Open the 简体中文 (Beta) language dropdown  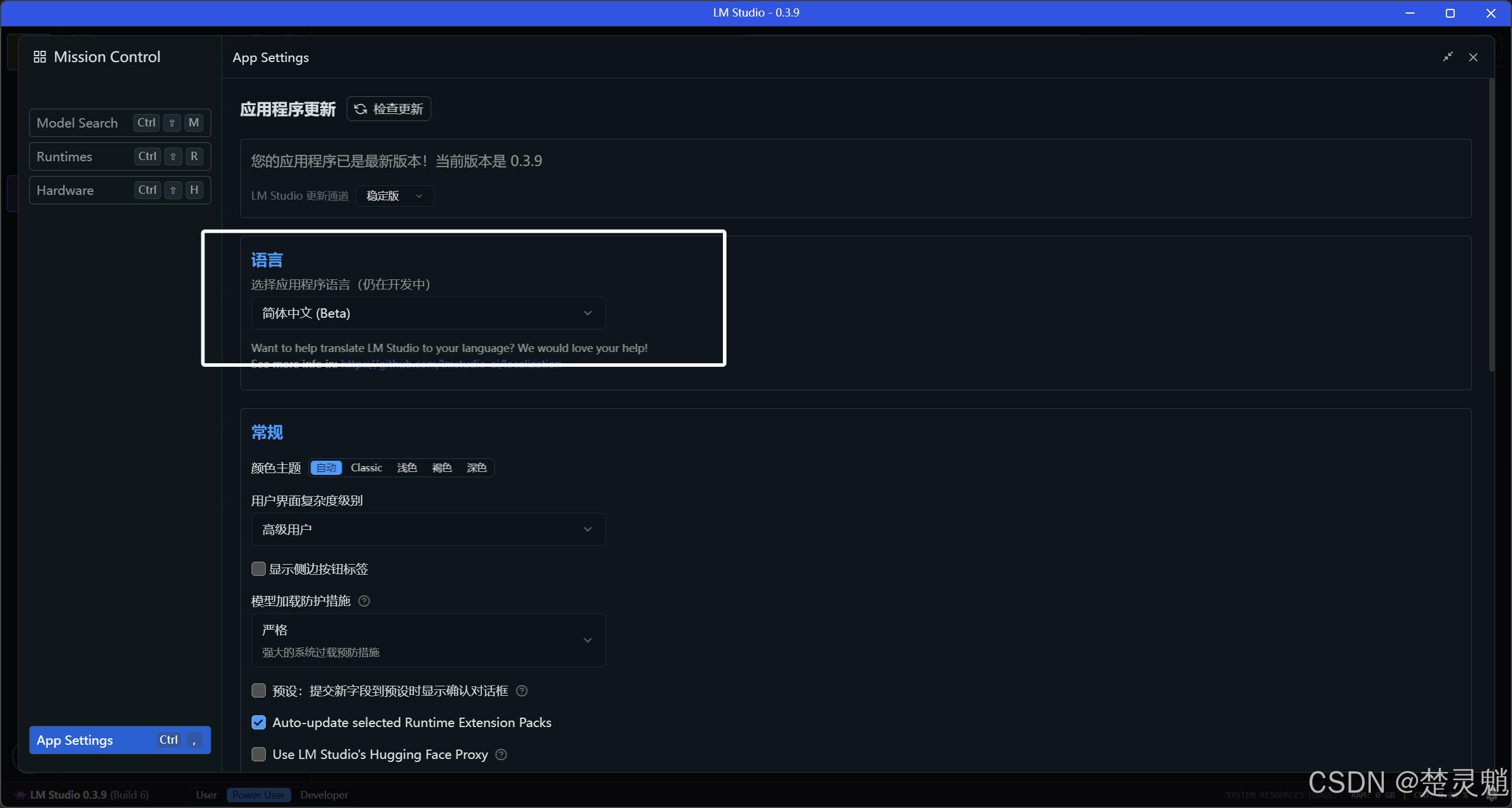tap(428, 313)
